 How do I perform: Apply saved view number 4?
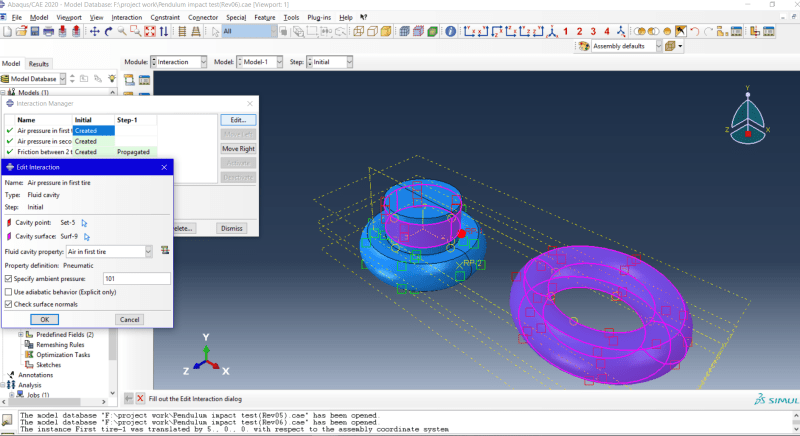click(x=607, y=32)
